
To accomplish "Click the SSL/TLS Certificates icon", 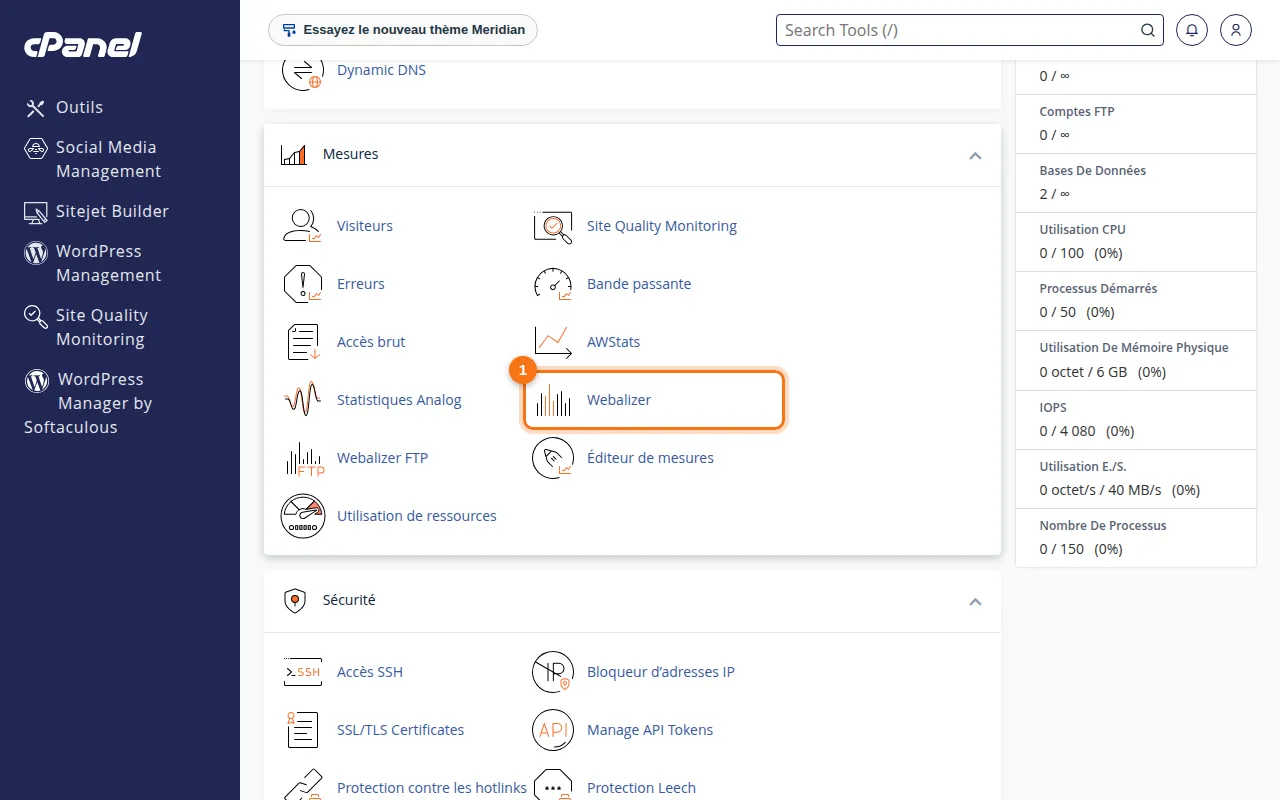I will [x=302, y=730].
